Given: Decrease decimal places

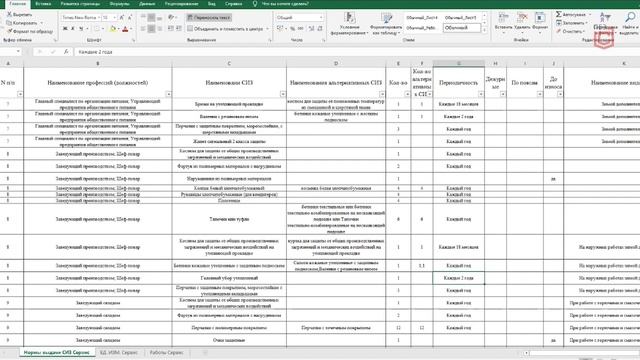Looking at the screenshot, I should coord(320,29).
